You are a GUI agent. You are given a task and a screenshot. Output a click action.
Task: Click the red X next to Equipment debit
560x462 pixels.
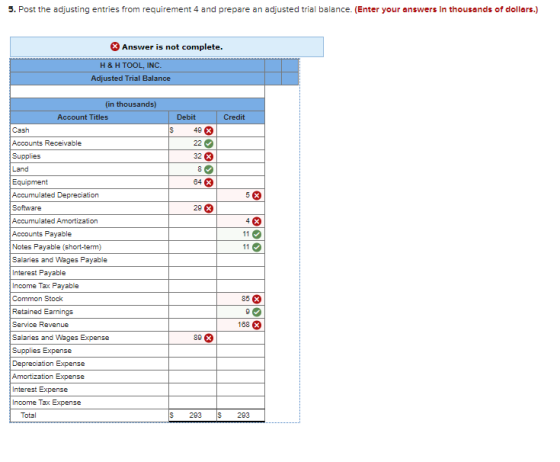tap(209, 182)
